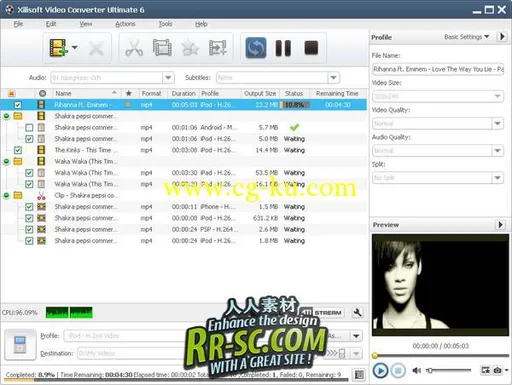Screen dimensions: 512x385
Task: Click the preview window mode icon
Action: [485, 370]
